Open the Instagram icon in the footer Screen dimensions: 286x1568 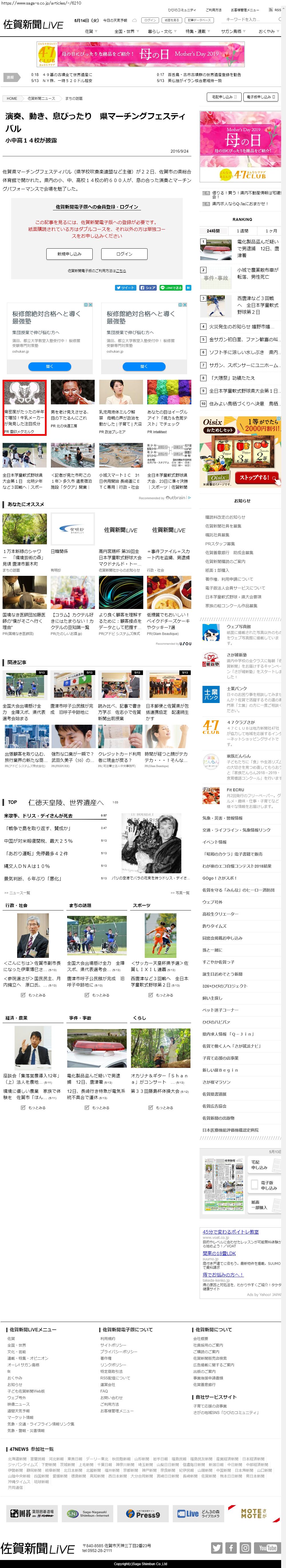[x=245, y=1547]
